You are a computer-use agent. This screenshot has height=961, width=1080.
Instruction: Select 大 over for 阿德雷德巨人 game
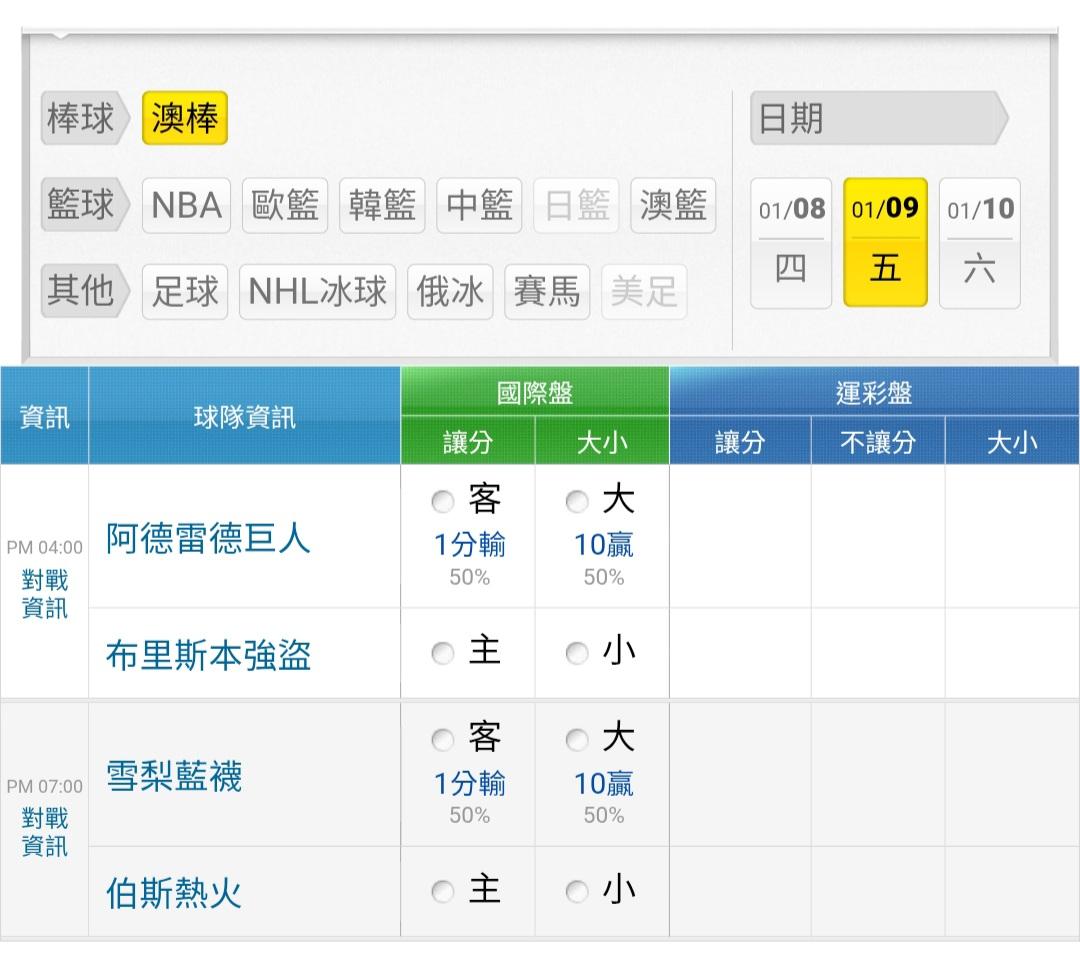click(x=577, y=502)
